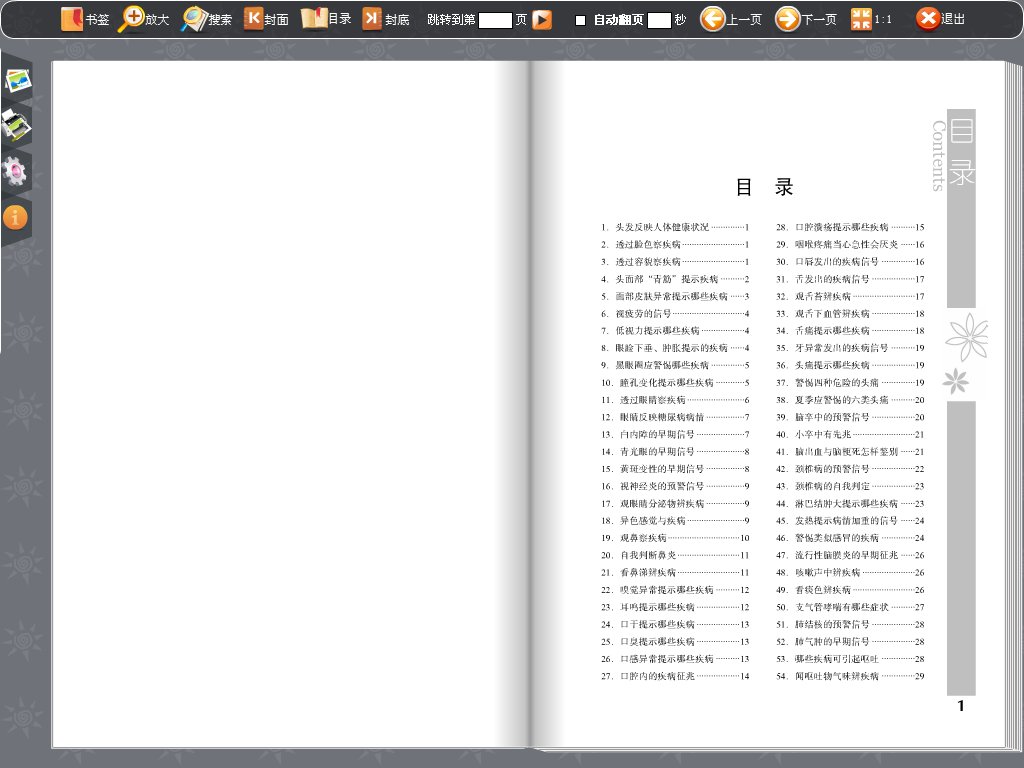
Task: Click entry 45 发热提示病情加重的信号
Action: 850,520
